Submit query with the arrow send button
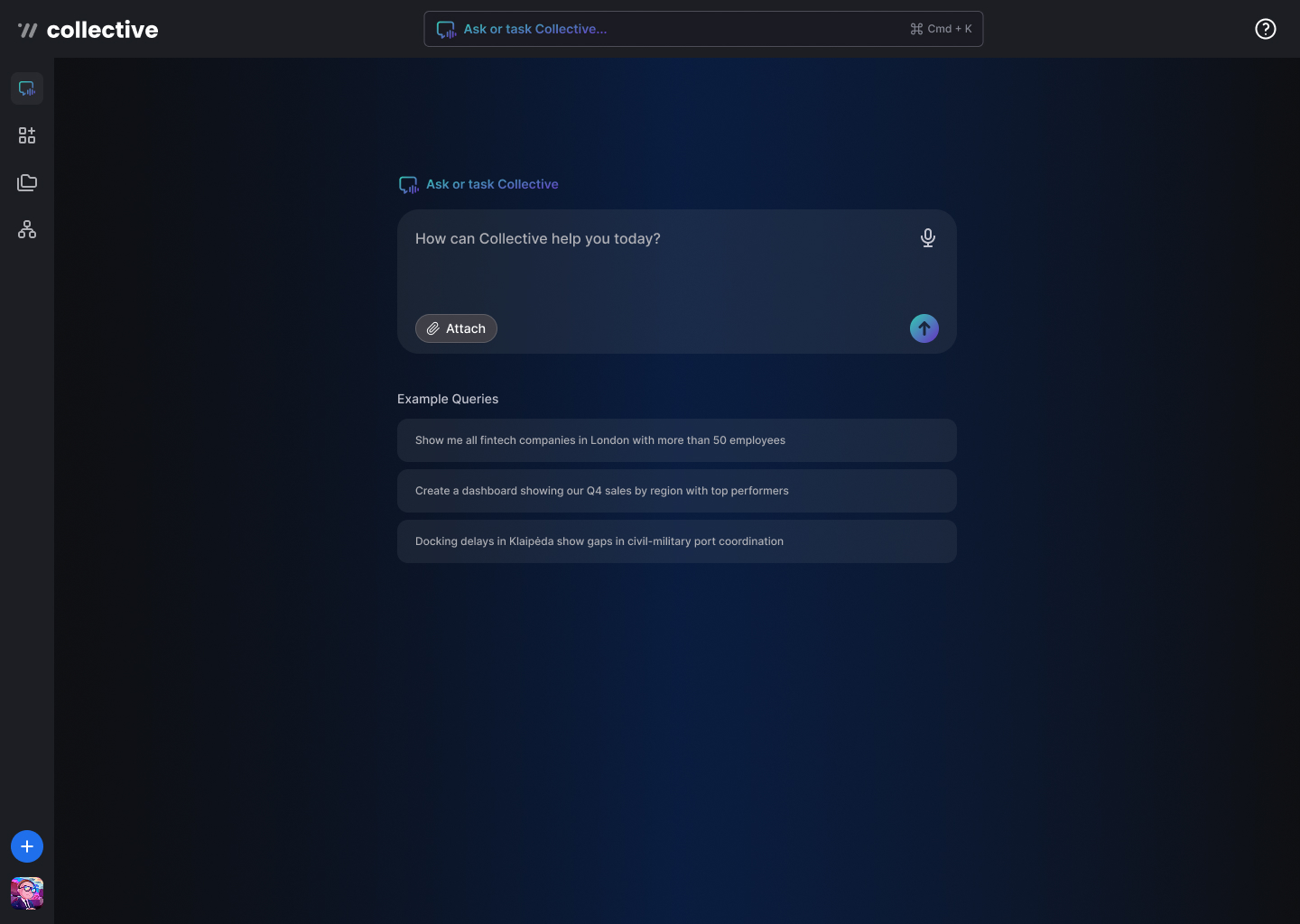1300x924 pixels. (924, 328)
